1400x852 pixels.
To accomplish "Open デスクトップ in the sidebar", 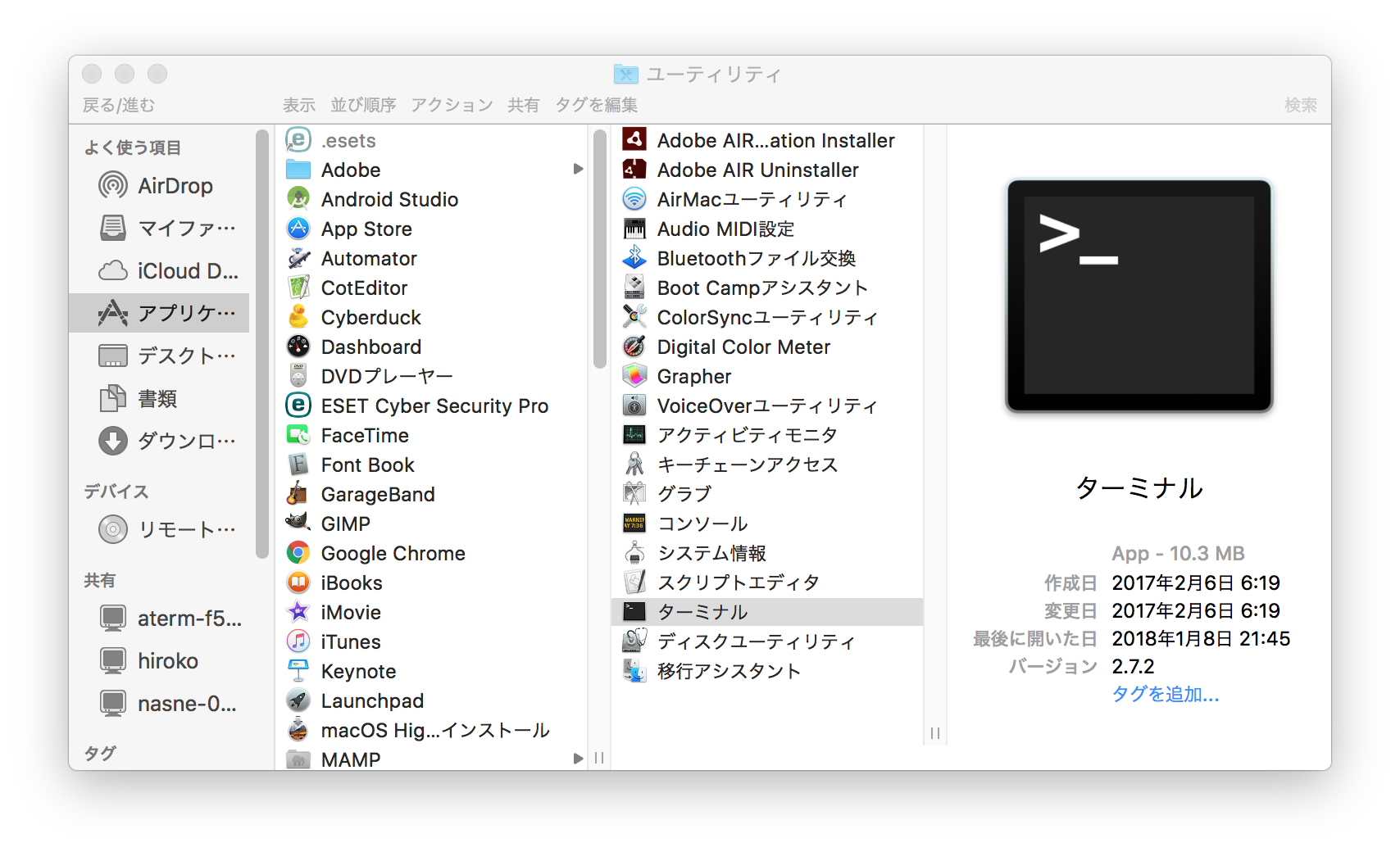I will (159, 356).
